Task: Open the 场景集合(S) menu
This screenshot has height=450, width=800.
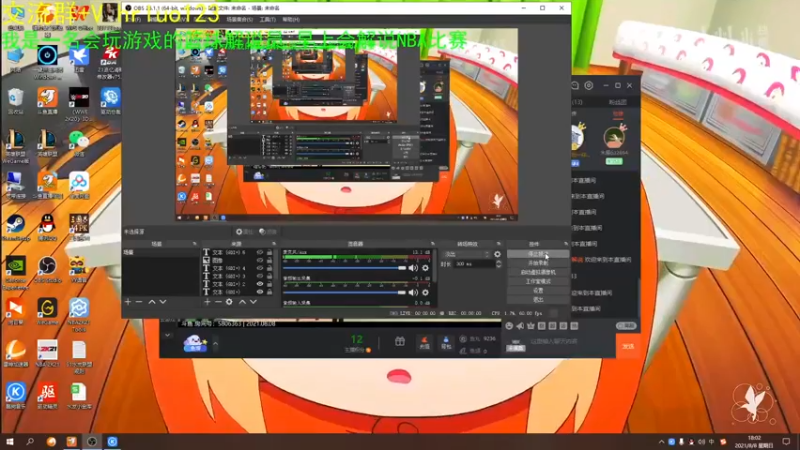Action: click(239, 19)
